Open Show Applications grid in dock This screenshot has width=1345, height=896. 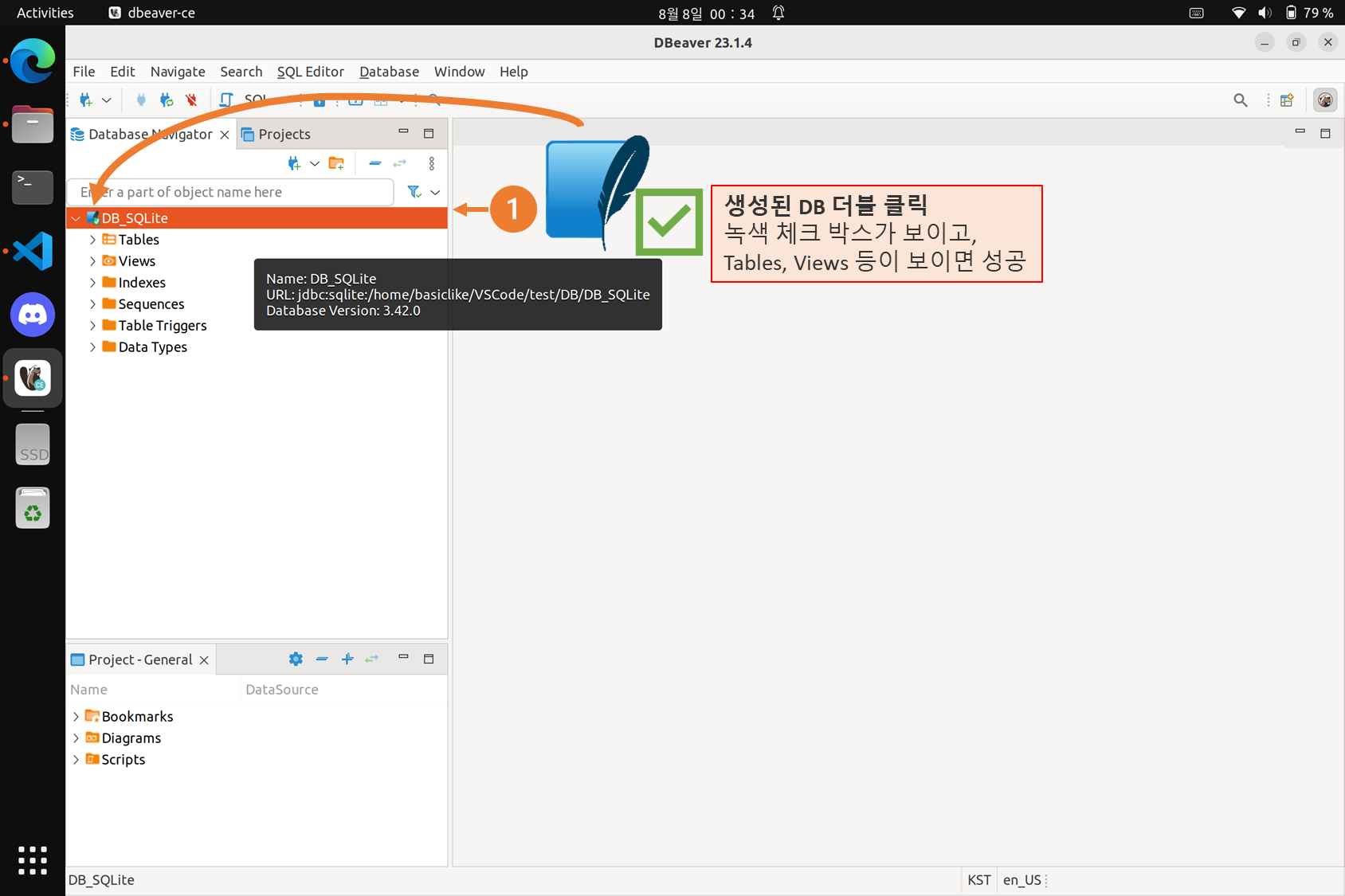coord(33,860)
